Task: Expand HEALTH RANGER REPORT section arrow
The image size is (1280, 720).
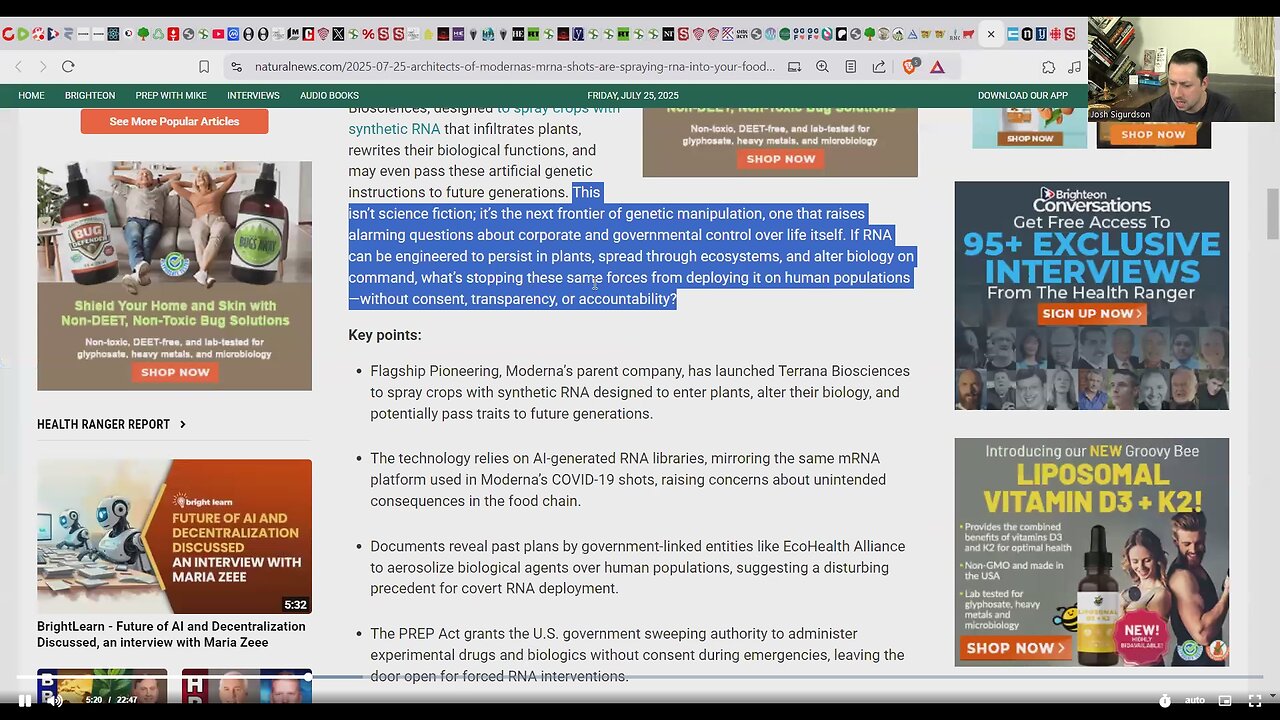Action: pyautogui.click(x=182, y=424)
